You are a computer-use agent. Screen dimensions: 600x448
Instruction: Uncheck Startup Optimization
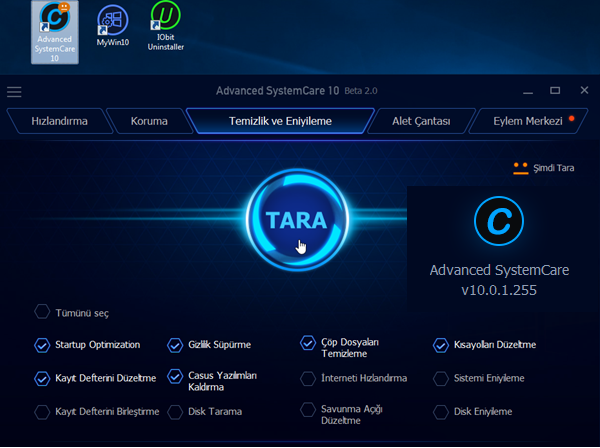(42, 345)
